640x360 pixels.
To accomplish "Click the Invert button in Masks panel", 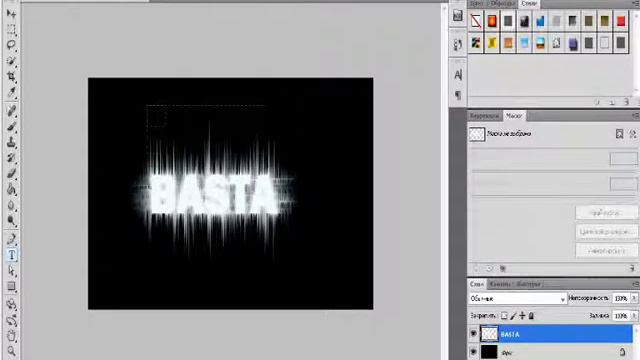I will click(606, 251).
